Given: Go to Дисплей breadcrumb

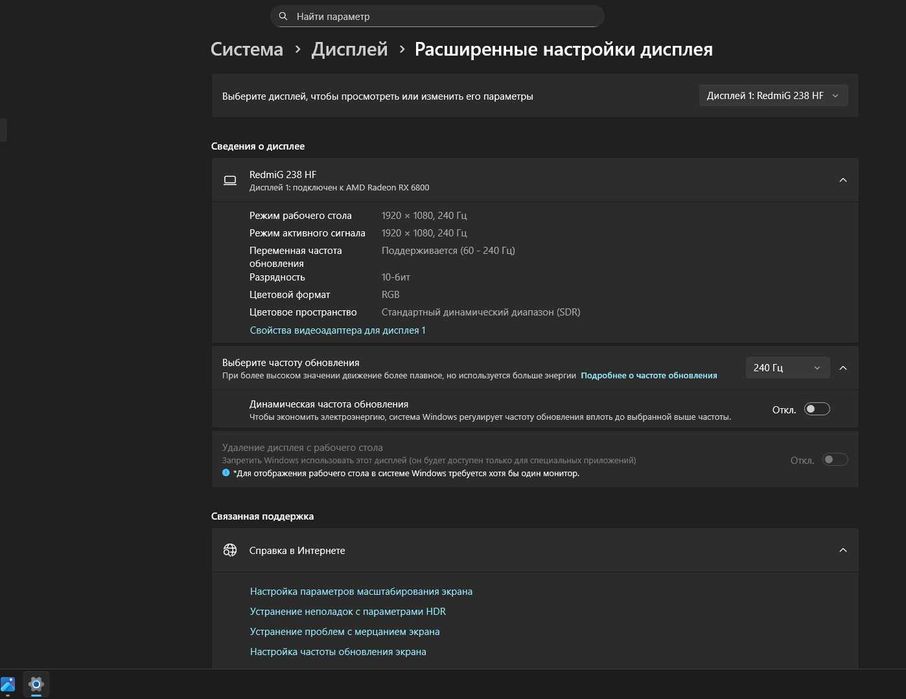Looking at the screenshot, I should click(x=350, y=49).
